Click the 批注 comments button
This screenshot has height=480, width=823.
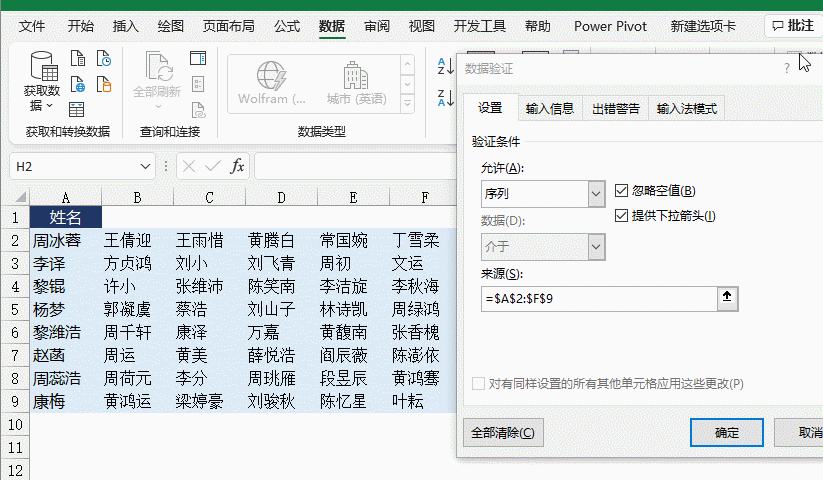794,25
